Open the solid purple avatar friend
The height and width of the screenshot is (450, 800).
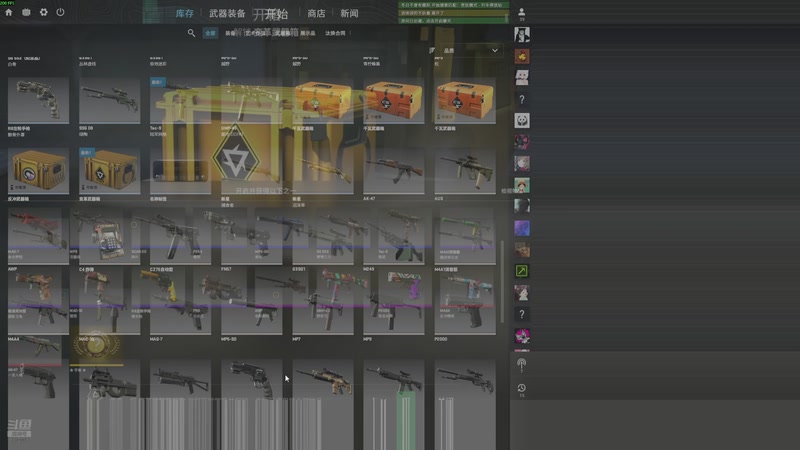click(x=521, y=228)
